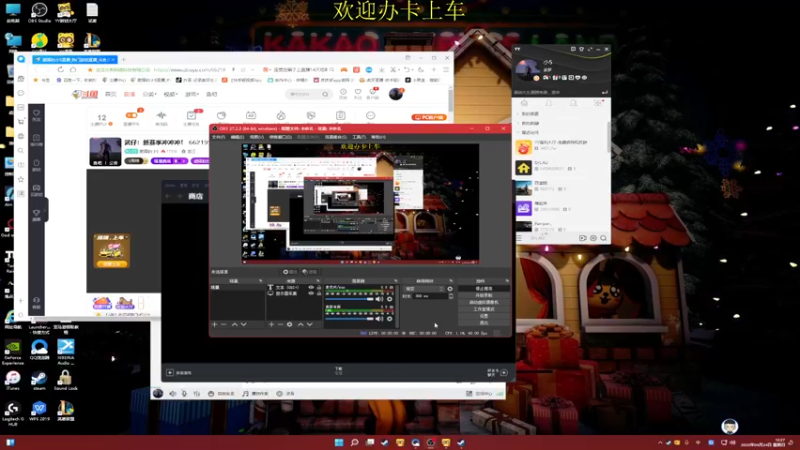Toggle visibility of 显示器采集 source
The height and width of the screenshot is (450, 800).
click(311, 294)
